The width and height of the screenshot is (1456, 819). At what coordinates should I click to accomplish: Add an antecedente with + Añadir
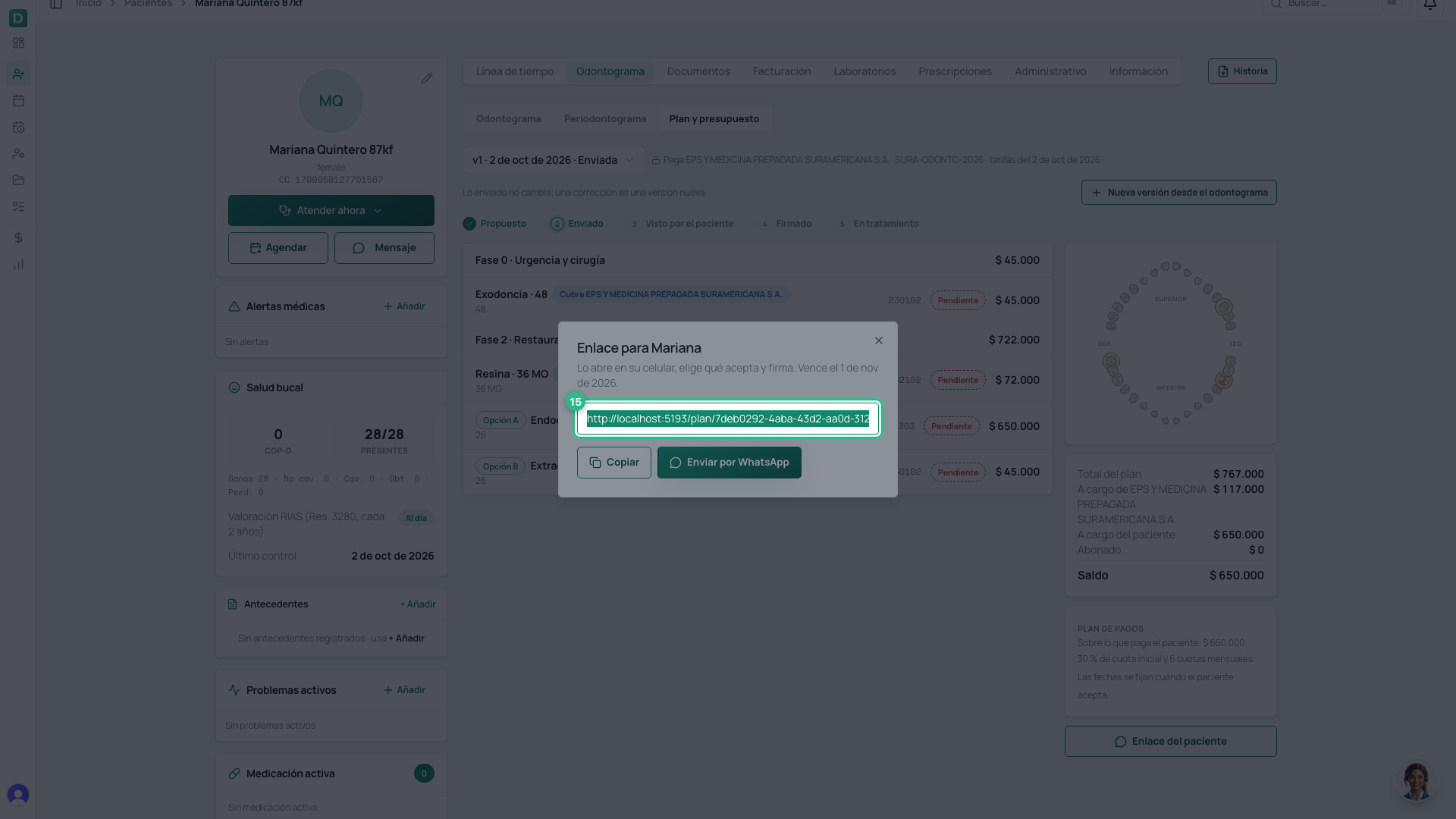(x=417, y=604)
